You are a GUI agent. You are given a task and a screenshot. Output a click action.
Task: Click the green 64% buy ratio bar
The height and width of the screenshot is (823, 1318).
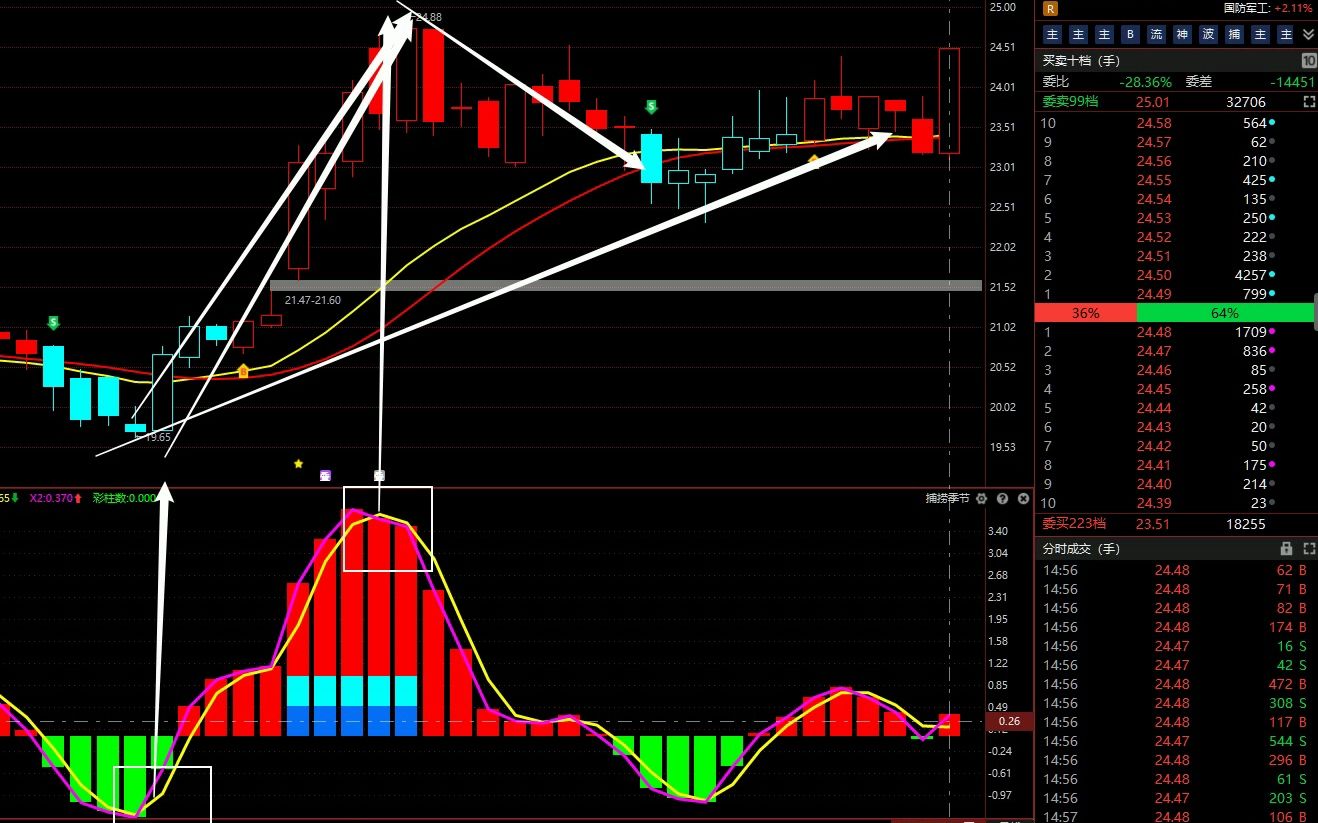[1227, 313]
